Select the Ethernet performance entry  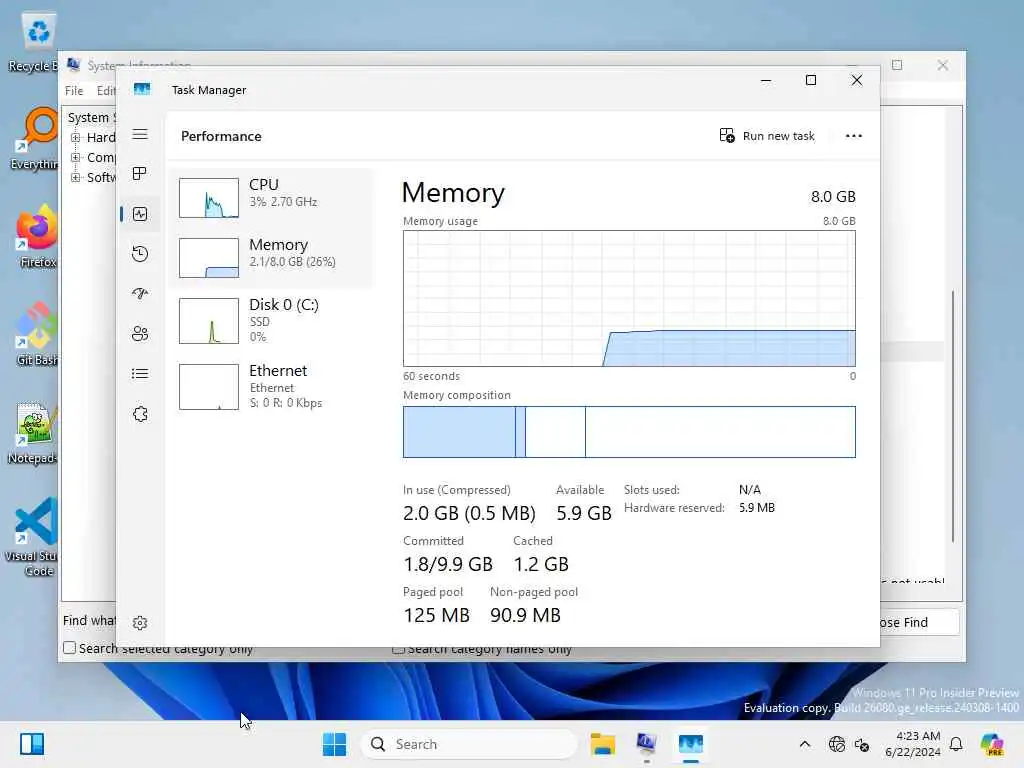coord(272,387)
